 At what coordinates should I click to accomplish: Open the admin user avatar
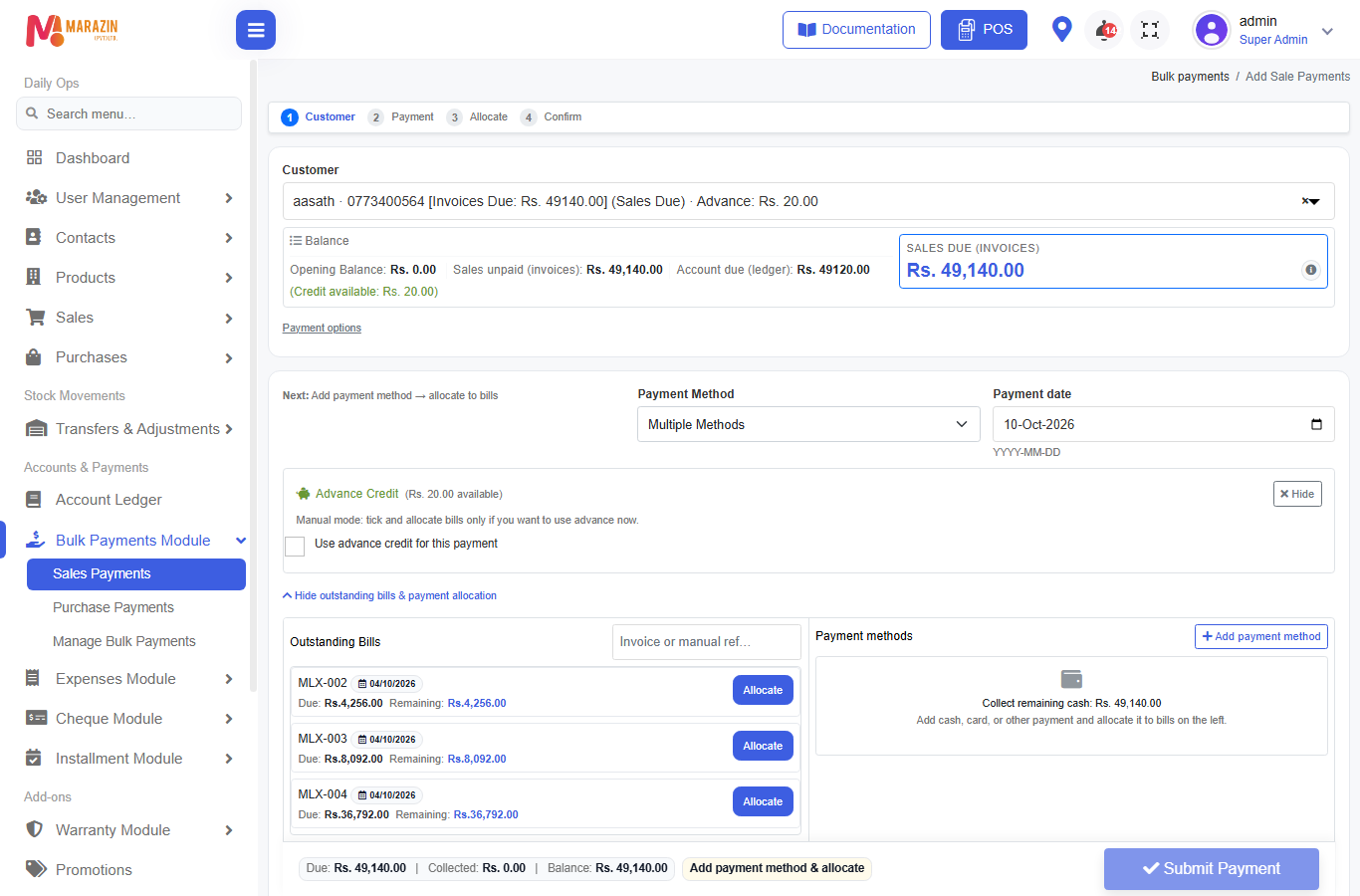click(1212, 30)
